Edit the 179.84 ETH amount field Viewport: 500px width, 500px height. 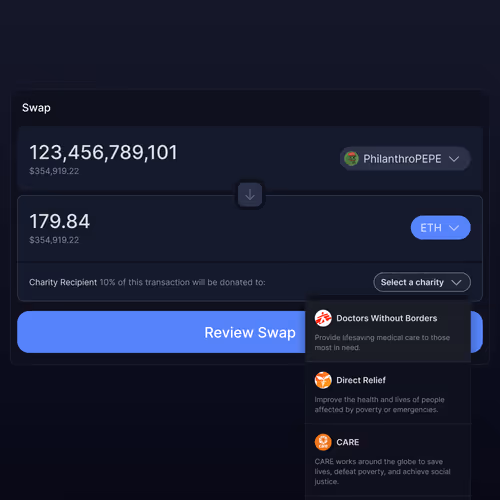coord(60,221)
